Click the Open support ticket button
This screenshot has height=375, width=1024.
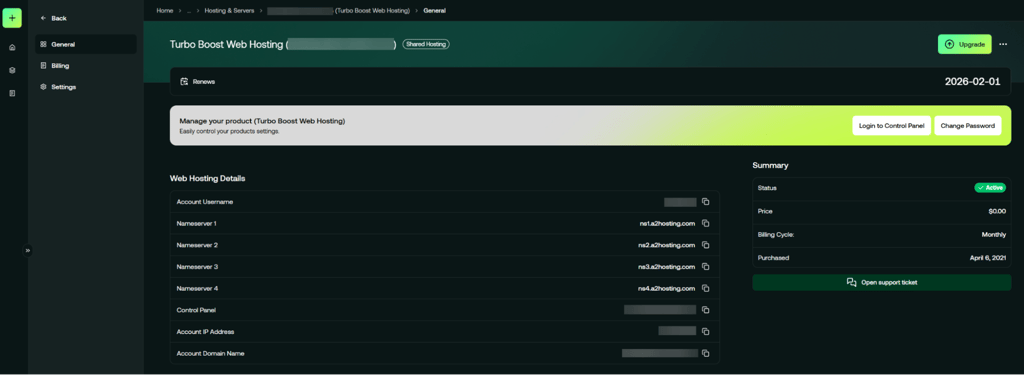click(882, 282)
